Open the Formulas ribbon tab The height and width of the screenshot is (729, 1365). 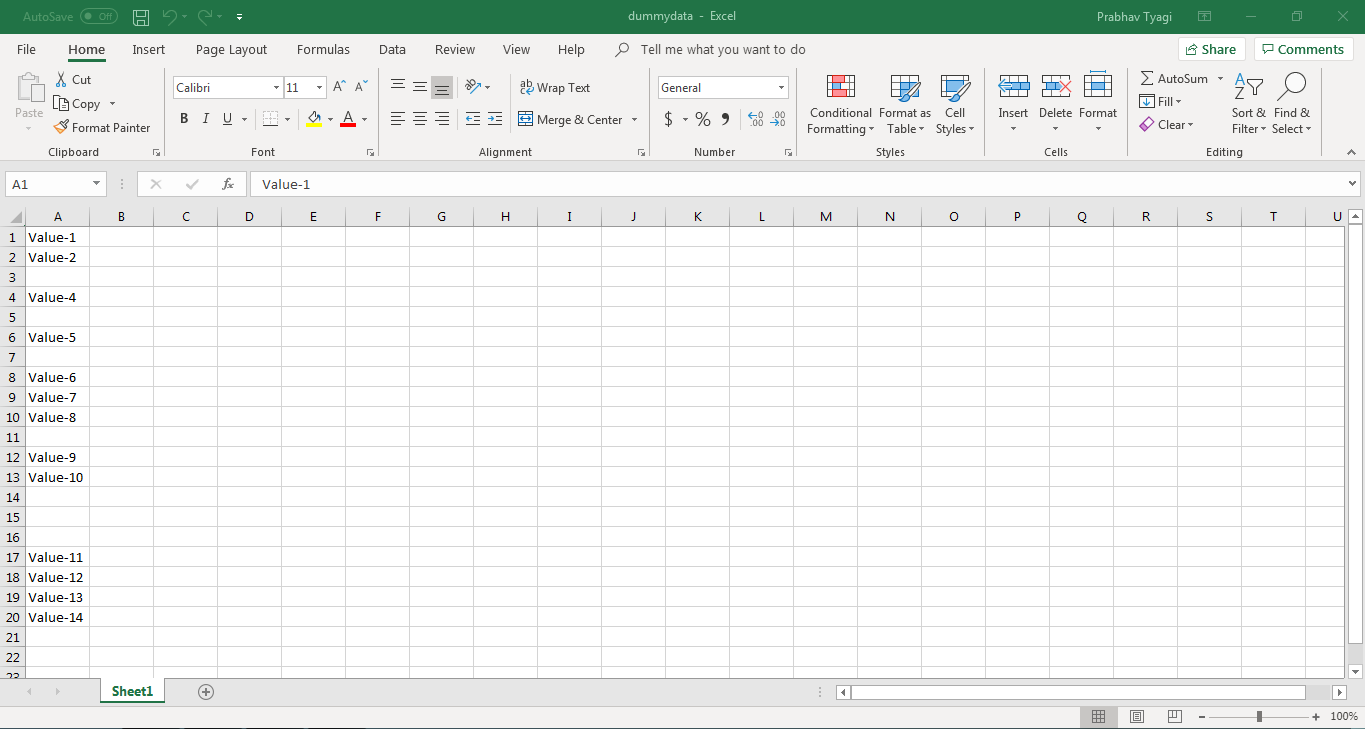pyautogui.click(x=323, y=49)
